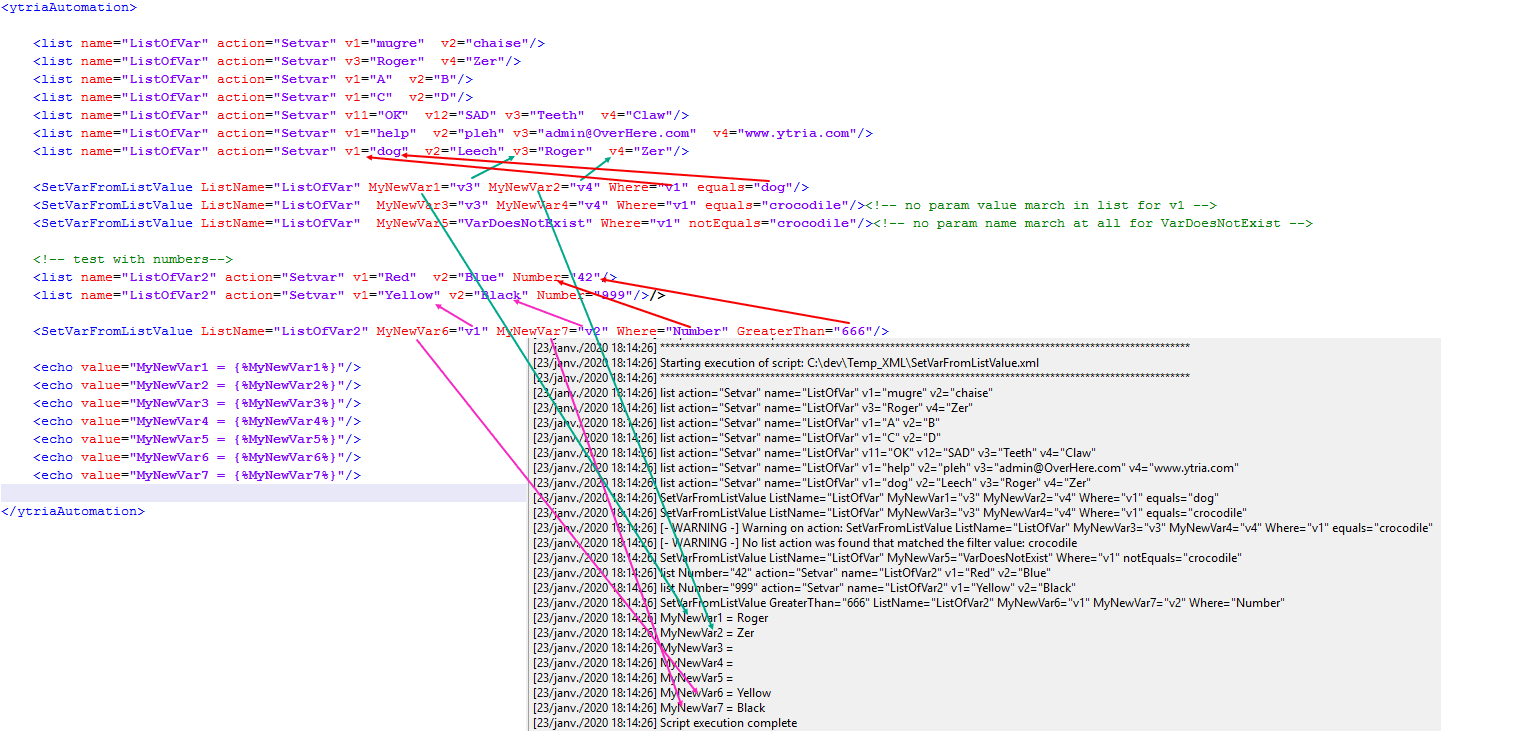Click the echo MyNewVar1 line in the editor
Viewport: 1515px width, 731px height.
pyautogui.click(x=196, y=367)
